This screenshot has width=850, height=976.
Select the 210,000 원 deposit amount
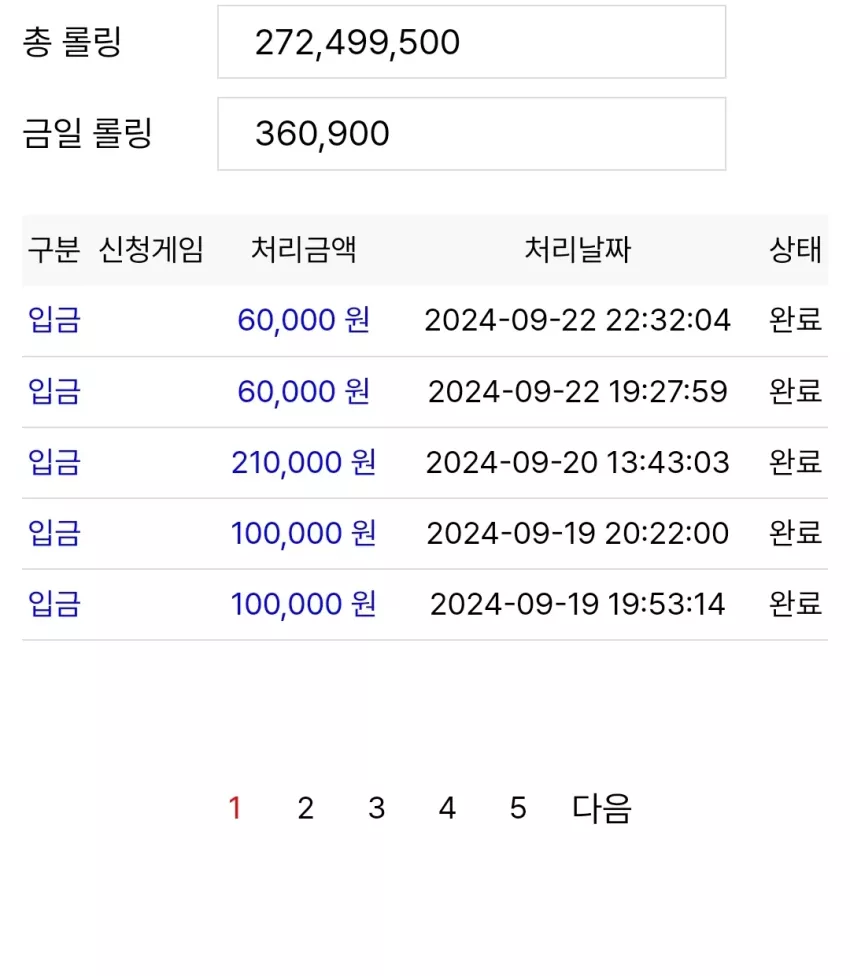[304, 462]
